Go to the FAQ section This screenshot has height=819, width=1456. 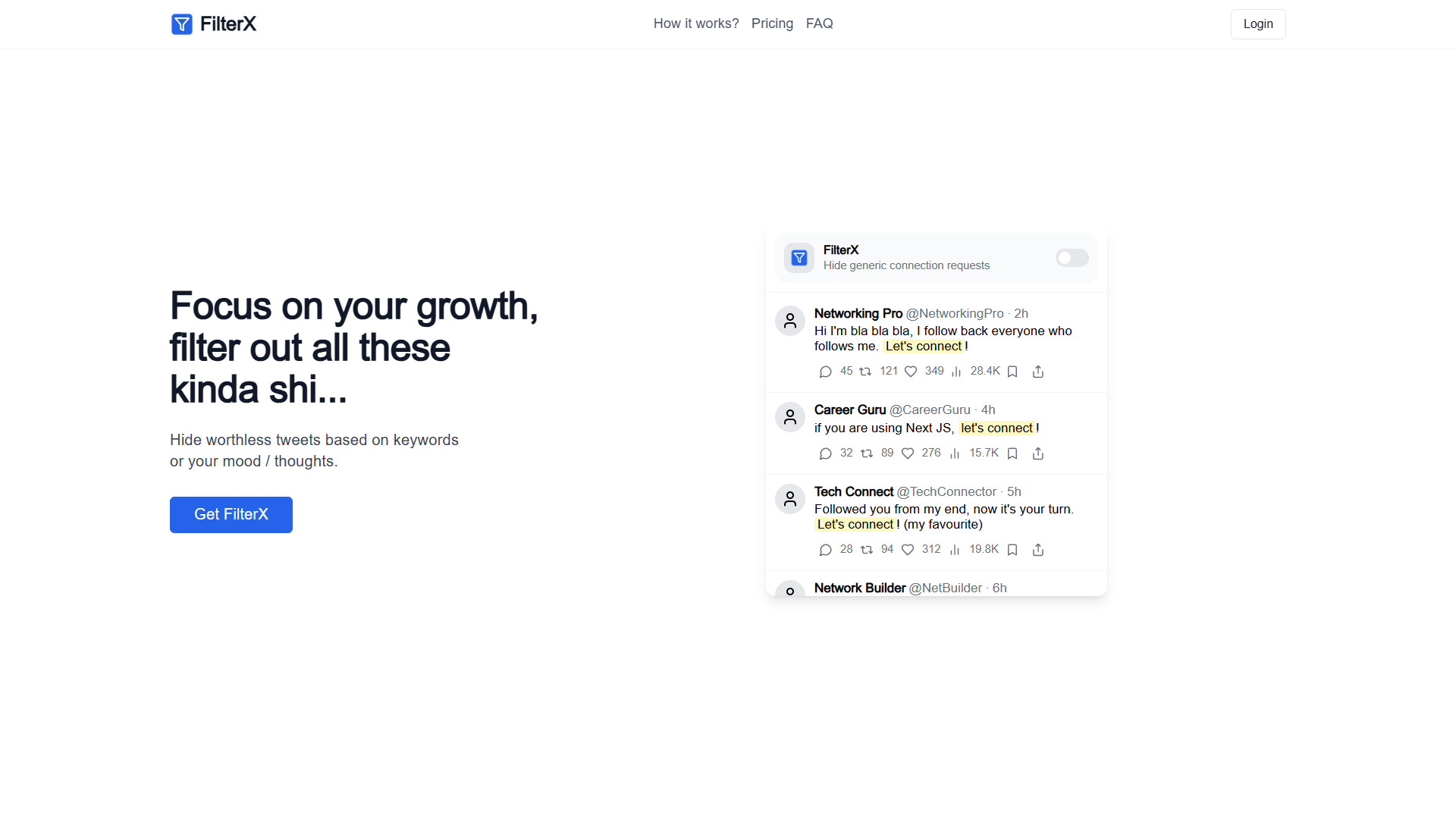(x=820, y=24)
